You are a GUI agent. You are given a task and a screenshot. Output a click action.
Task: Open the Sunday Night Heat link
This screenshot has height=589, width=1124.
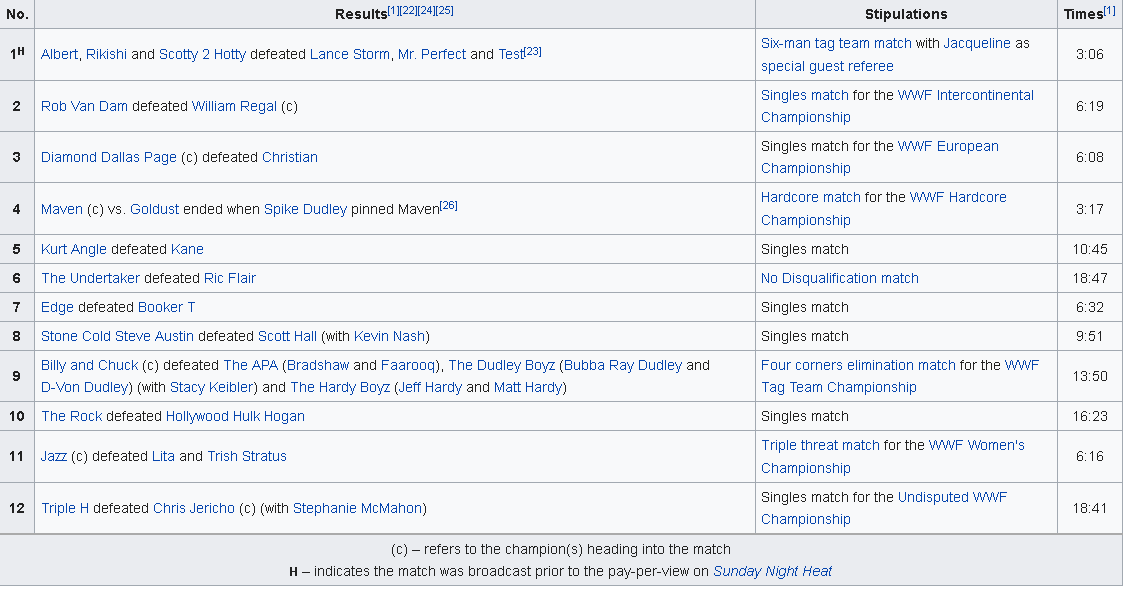[x=772, y=572]
